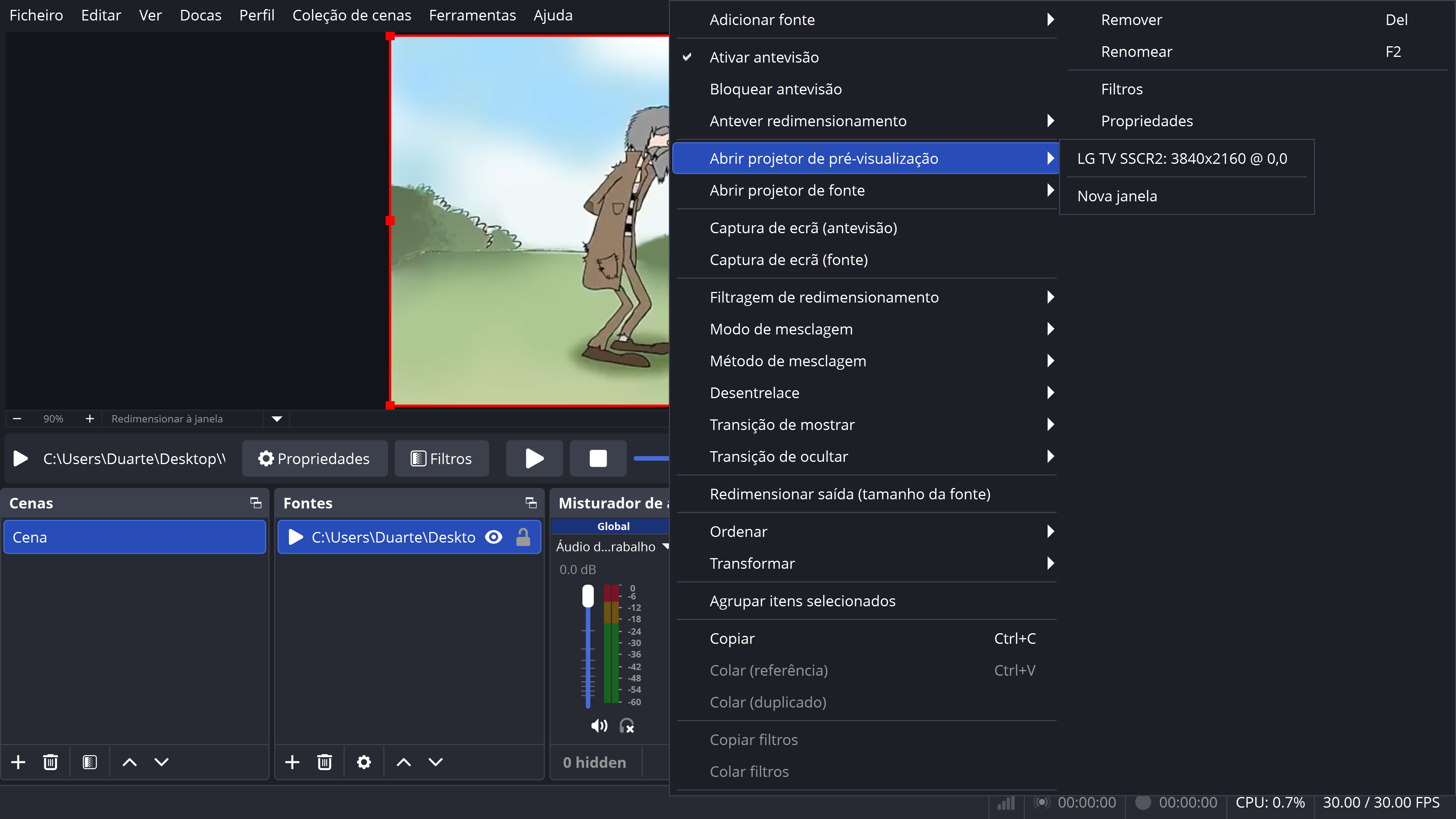Choose Captura de ecrã (antevisão)
The width and height of the screenshot is (1456, 819).
866,228
